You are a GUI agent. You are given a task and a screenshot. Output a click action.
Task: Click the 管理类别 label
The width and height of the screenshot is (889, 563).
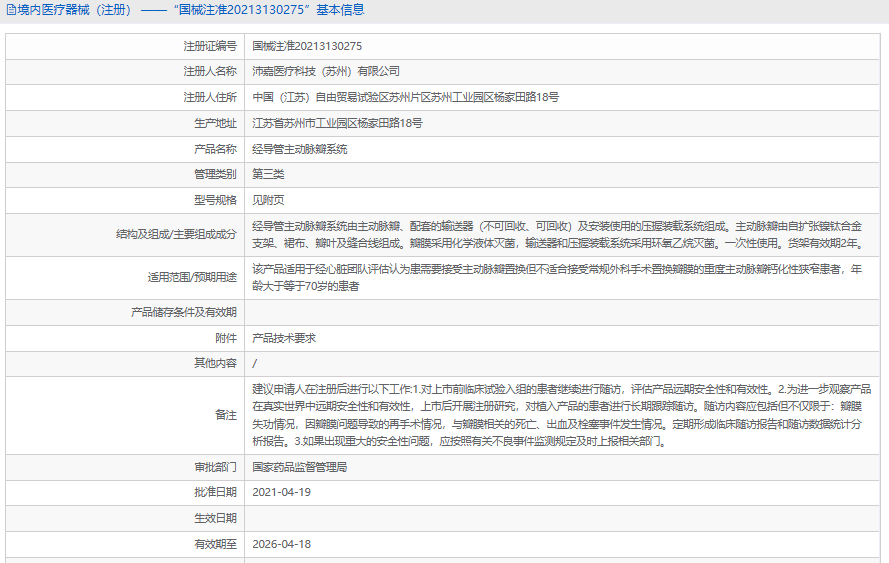215,174
